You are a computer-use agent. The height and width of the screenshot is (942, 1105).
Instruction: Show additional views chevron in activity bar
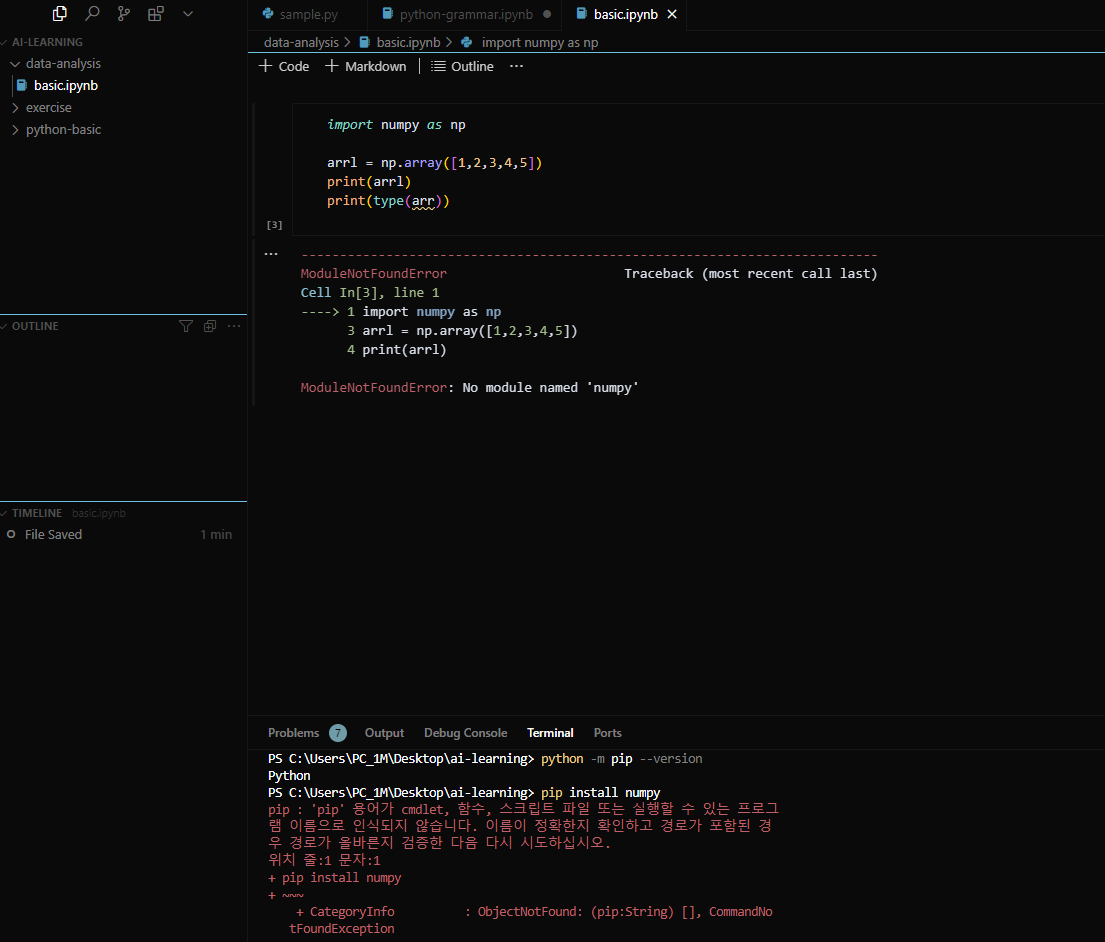tap(188, 13)
